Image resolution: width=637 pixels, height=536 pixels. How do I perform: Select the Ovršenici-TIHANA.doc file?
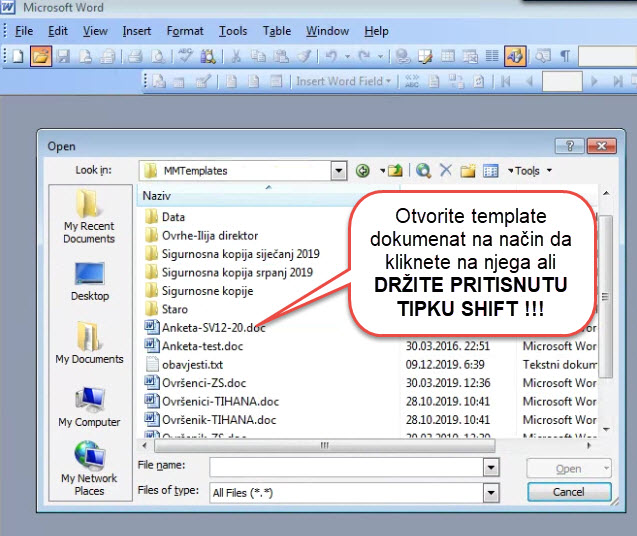pyautogui.click(x=212, y=401)
